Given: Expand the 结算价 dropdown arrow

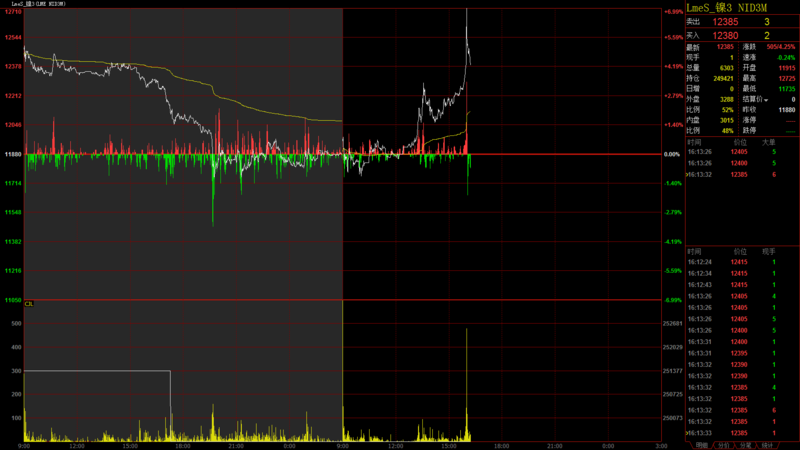Looking at the screenshot, I should [765, 99].
